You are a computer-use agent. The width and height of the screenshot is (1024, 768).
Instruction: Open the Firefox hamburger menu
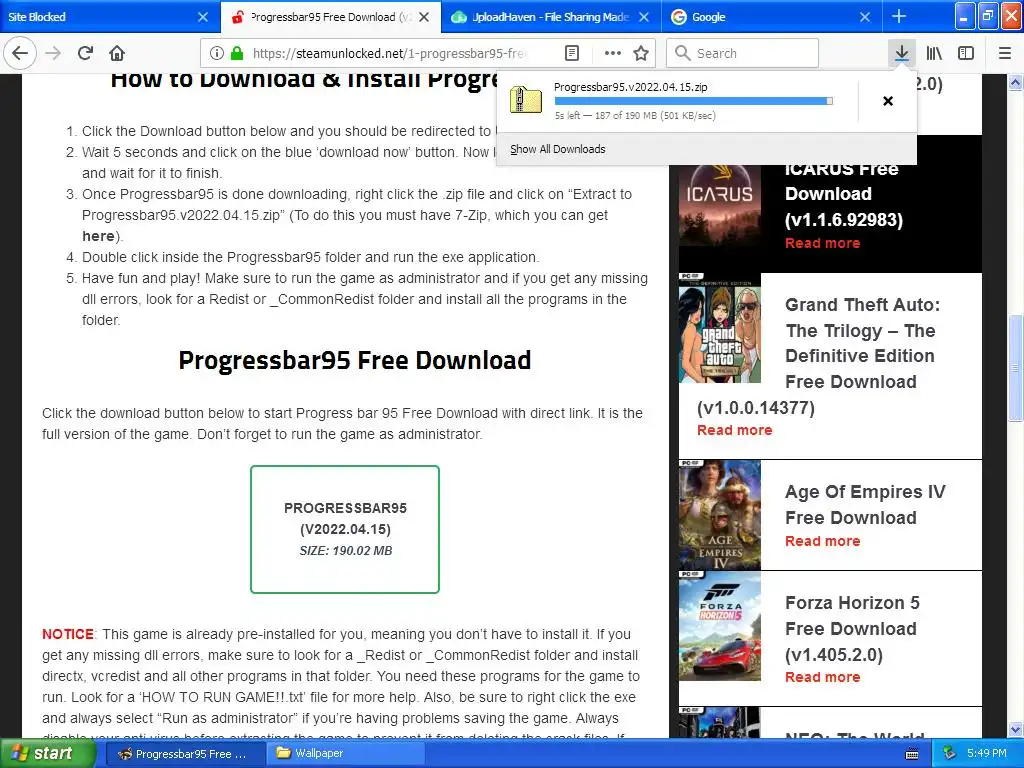(x=1004, y=53)
